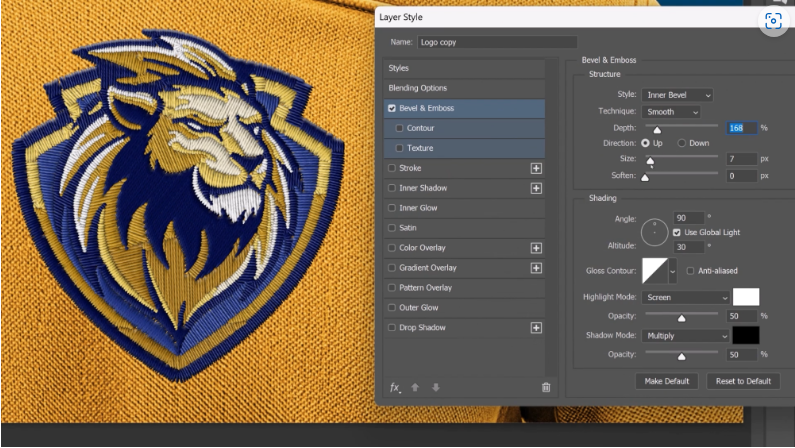Image resolution: width=795 pixels, height=448 pixels.
Task: Enable the Pattern Overlay checkbox
Action: click(391, 287)
